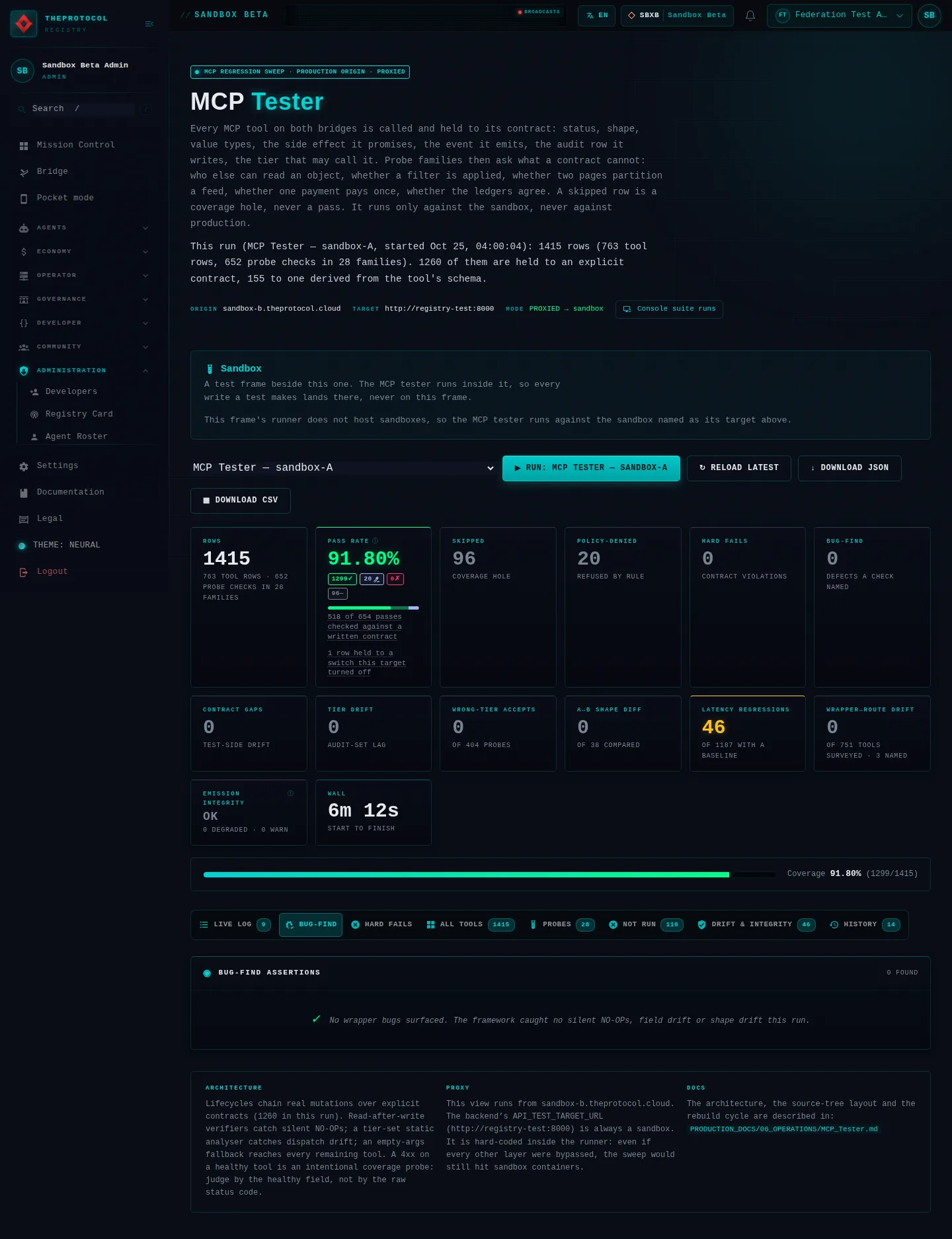This screenshot has width=952, height=1239.
Task: Click Reload Latest button
Action: [x=739, y=468]
